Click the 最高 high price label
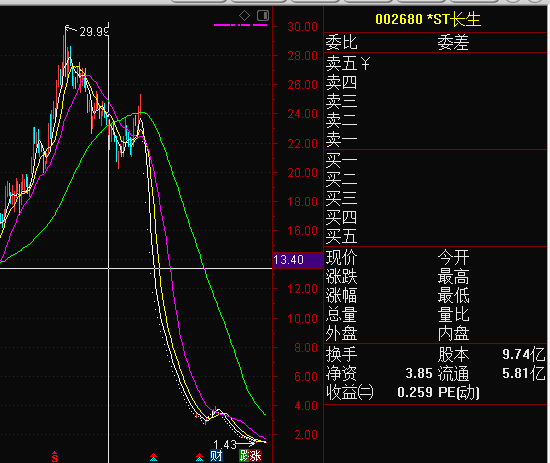 click(453, 277)
